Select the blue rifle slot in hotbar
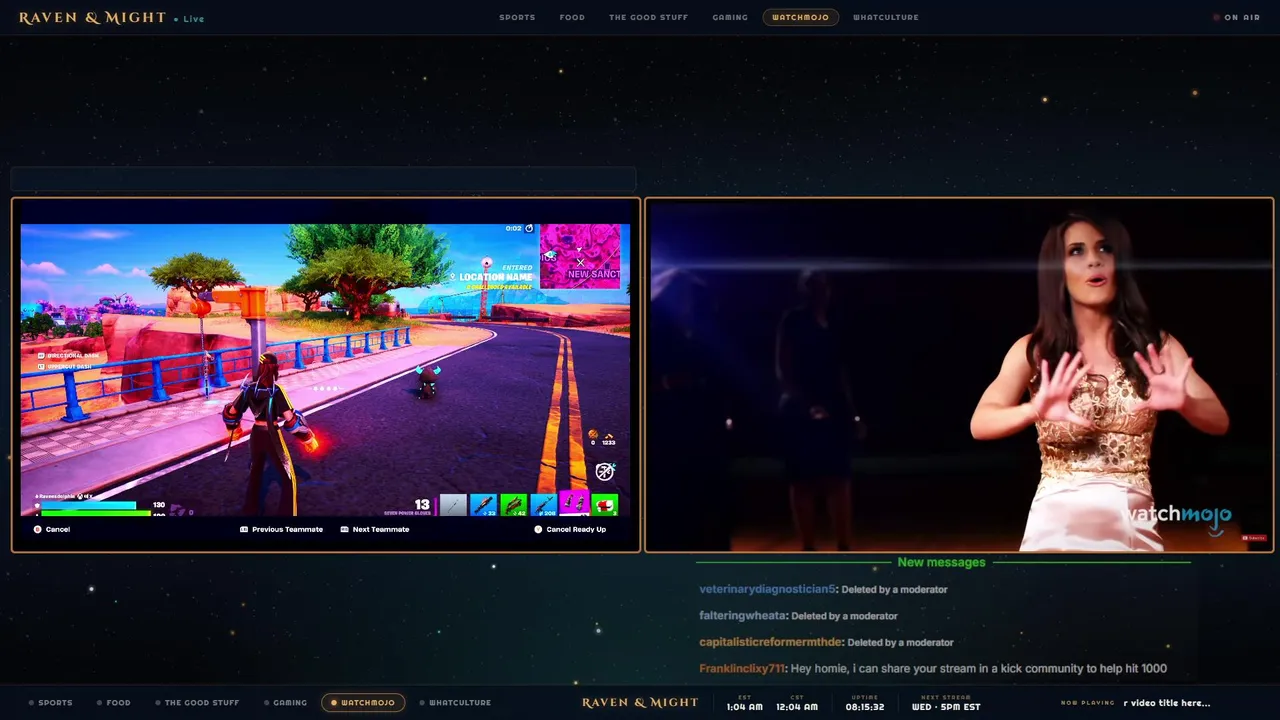 coord(544,505)
